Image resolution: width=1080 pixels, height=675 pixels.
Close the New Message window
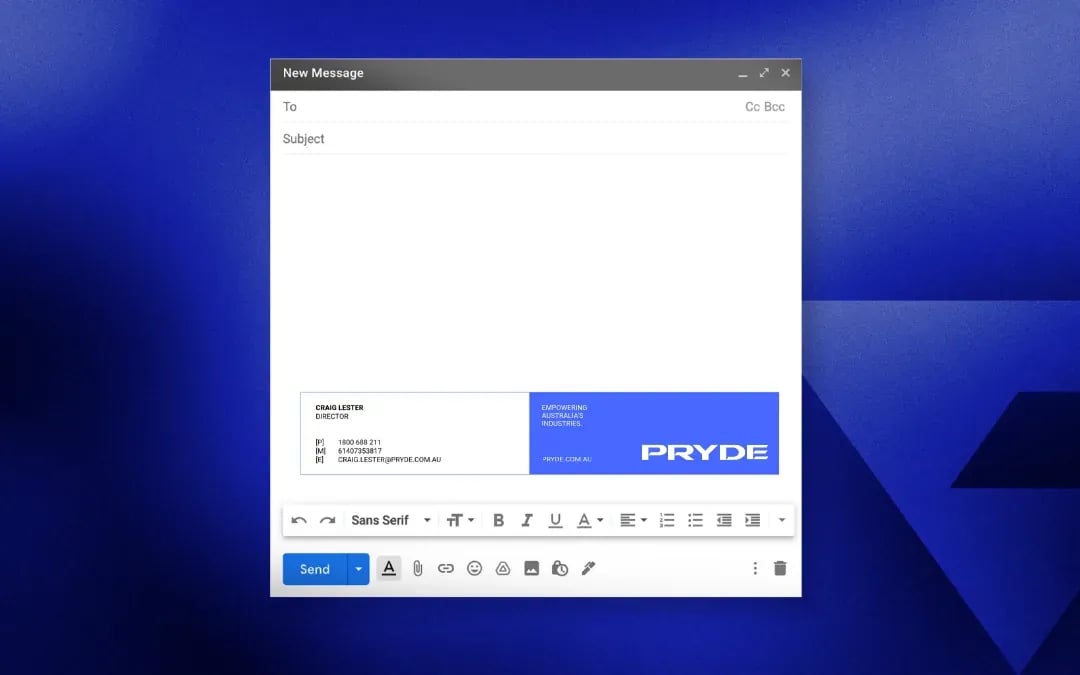[785, 72]
